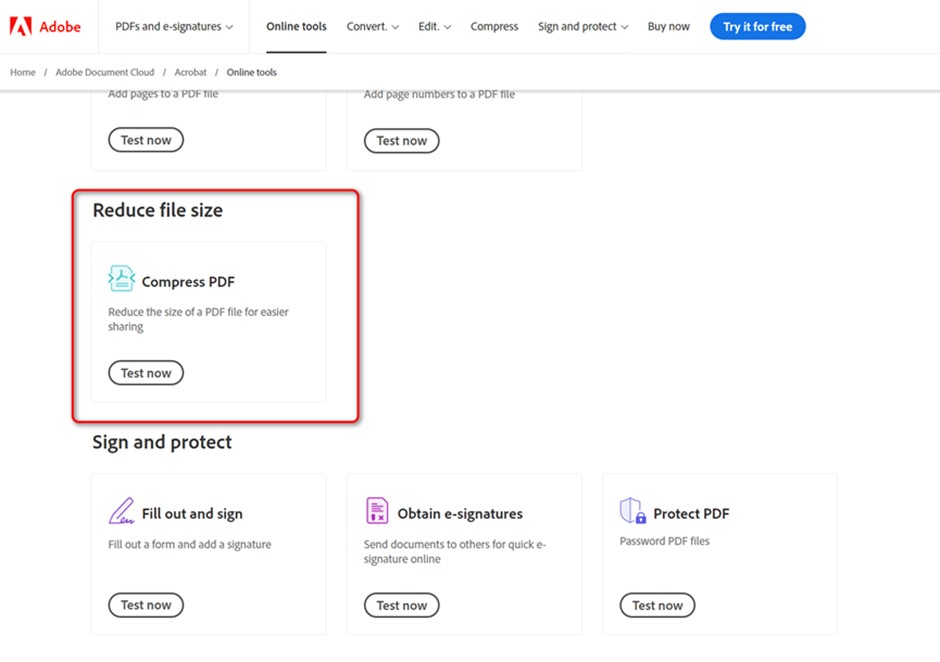Click the Protect PDF shield icon
The height and width of the screenshot is (662, 940).
(632, 511)
